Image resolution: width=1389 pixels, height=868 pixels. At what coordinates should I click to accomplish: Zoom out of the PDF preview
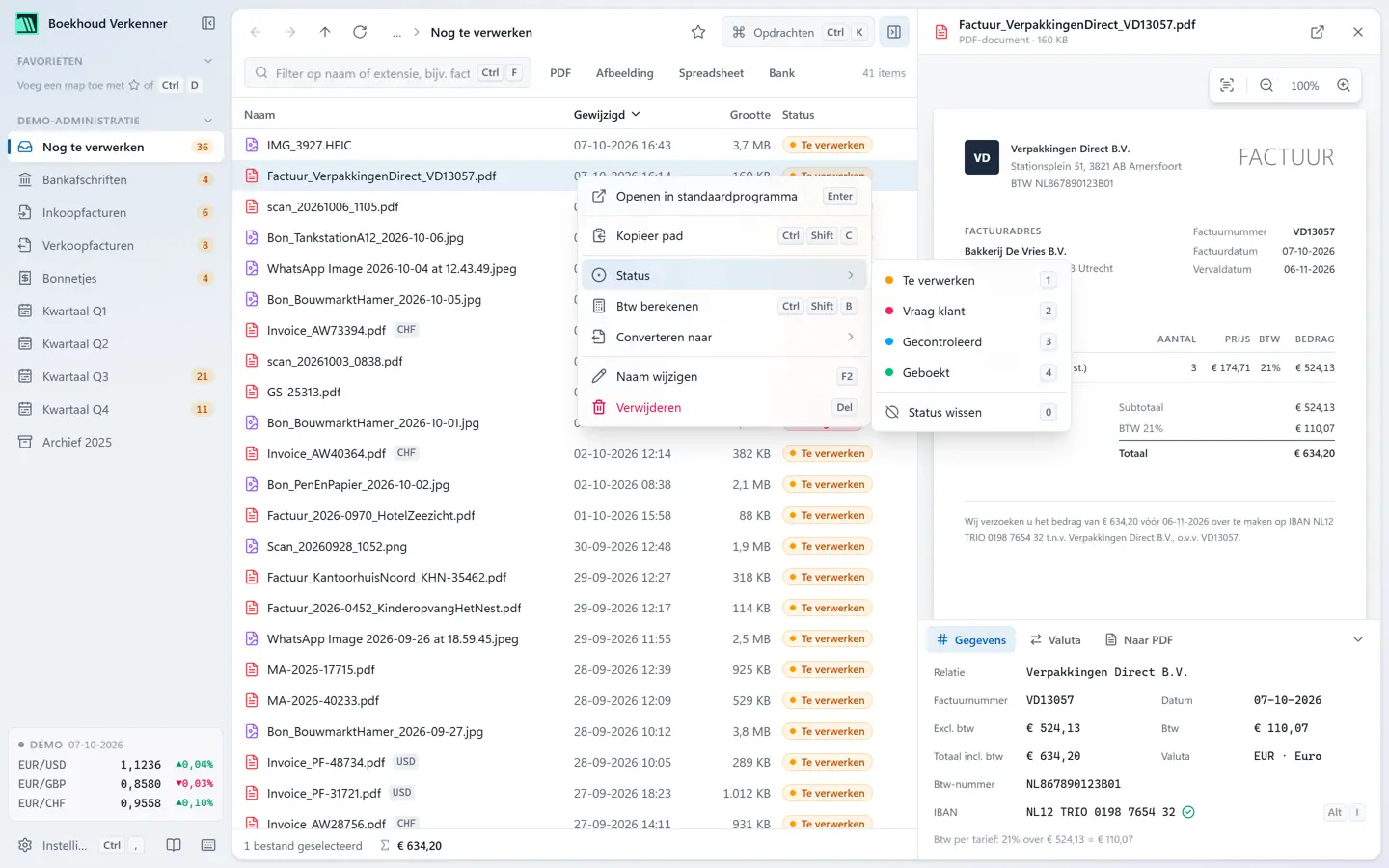[x=1266, y=85]
